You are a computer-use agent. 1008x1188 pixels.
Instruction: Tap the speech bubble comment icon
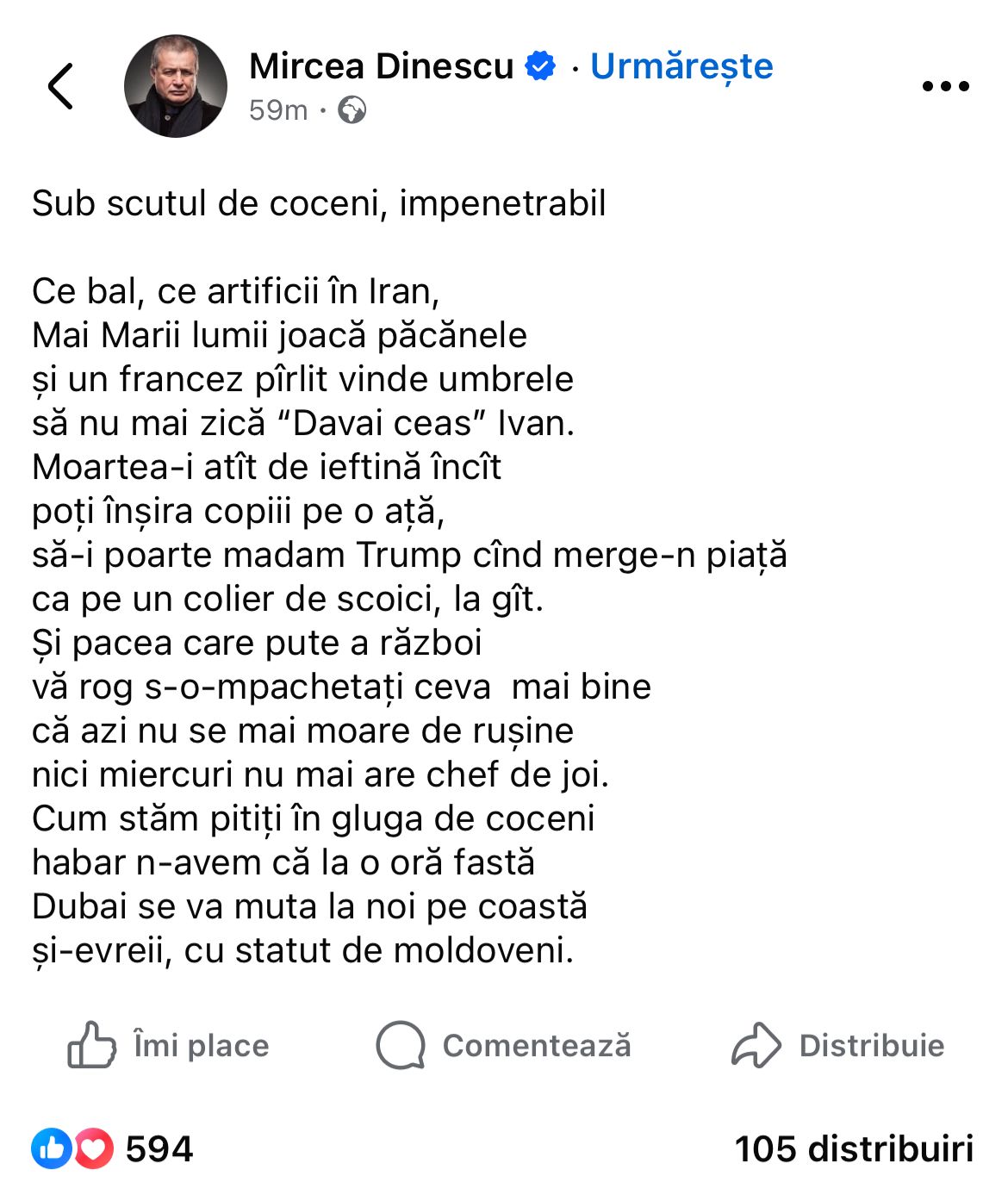(x=401, y=1045)
